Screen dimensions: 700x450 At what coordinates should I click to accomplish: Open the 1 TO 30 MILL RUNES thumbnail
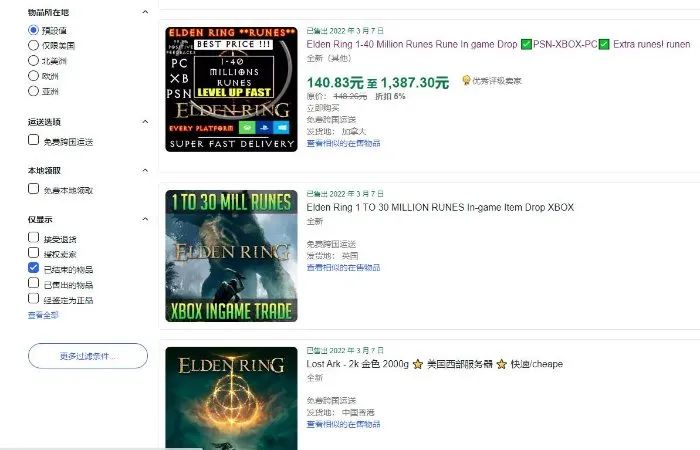pyautogui.click(x=231, y=256)
